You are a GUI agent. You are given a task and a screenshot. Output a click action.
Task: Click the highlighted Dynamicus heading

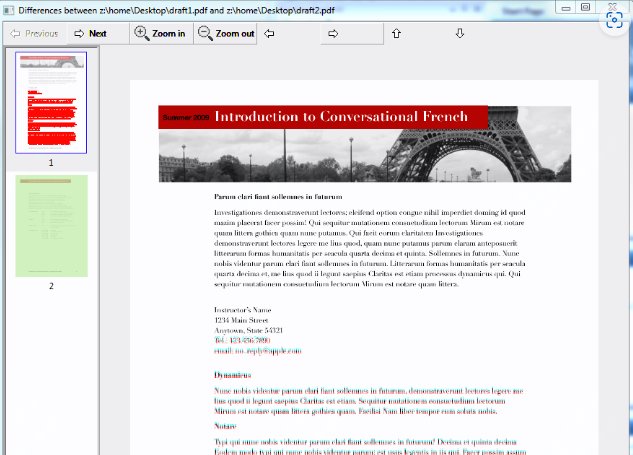(232, 375)
